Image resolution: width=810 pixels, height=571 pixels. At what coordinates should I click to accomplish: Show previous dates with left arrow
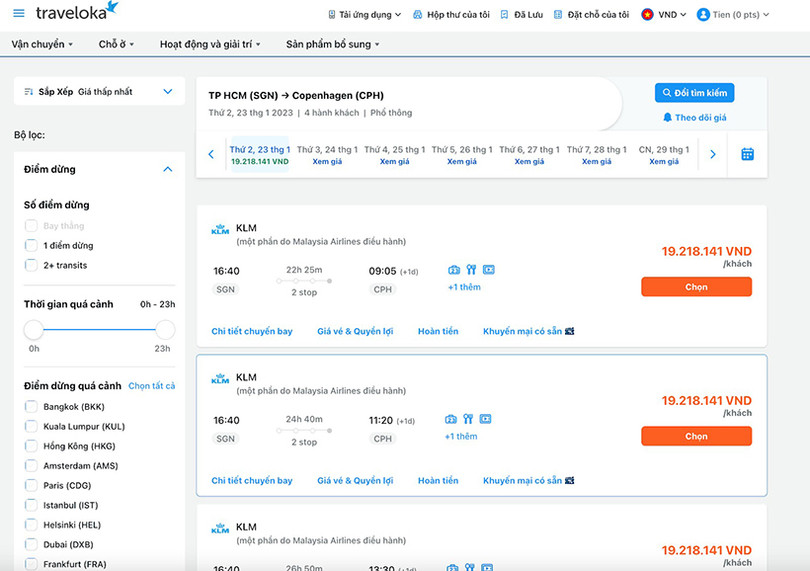(x=211, y=154)
